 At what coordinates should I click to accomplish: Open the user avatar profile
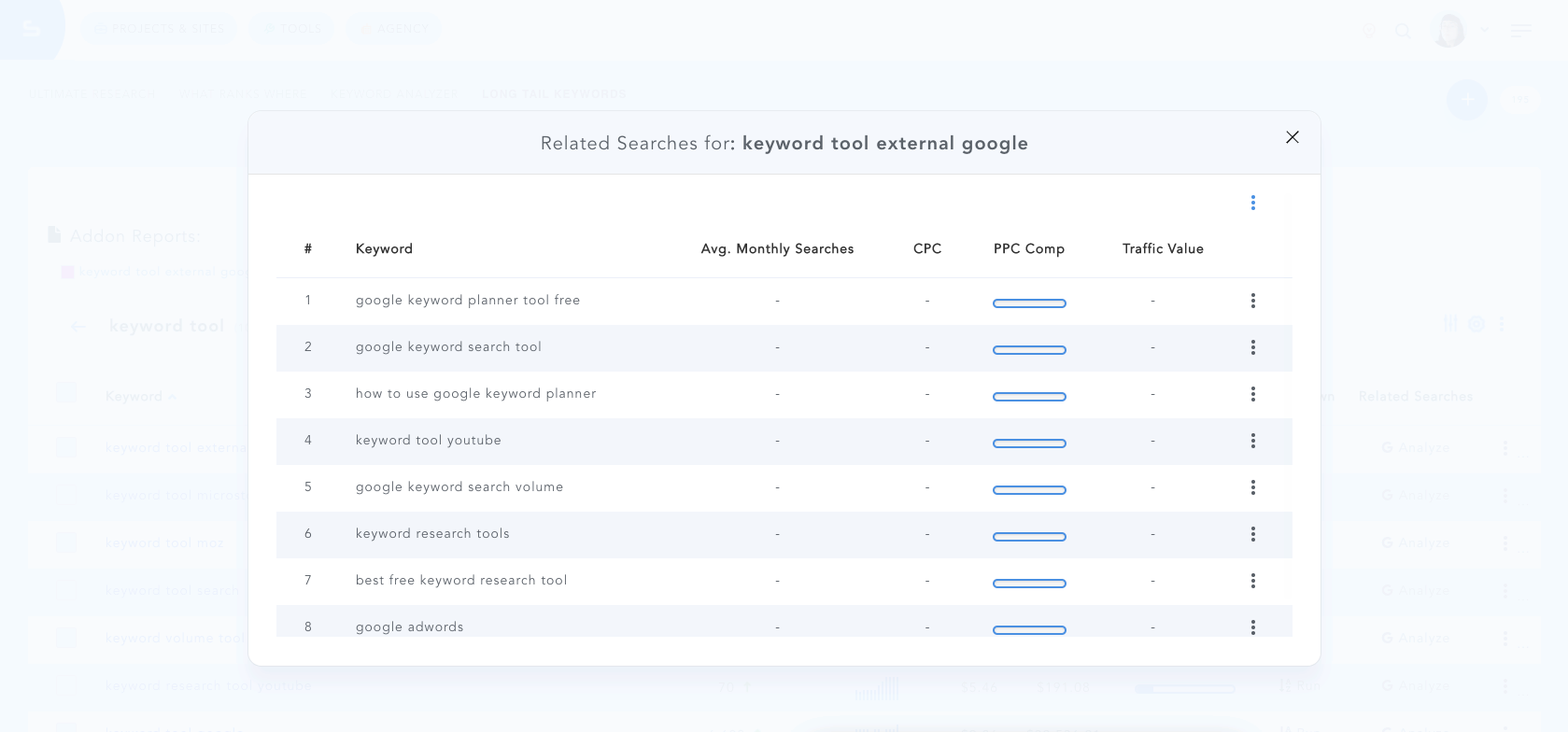point(1449,30)
